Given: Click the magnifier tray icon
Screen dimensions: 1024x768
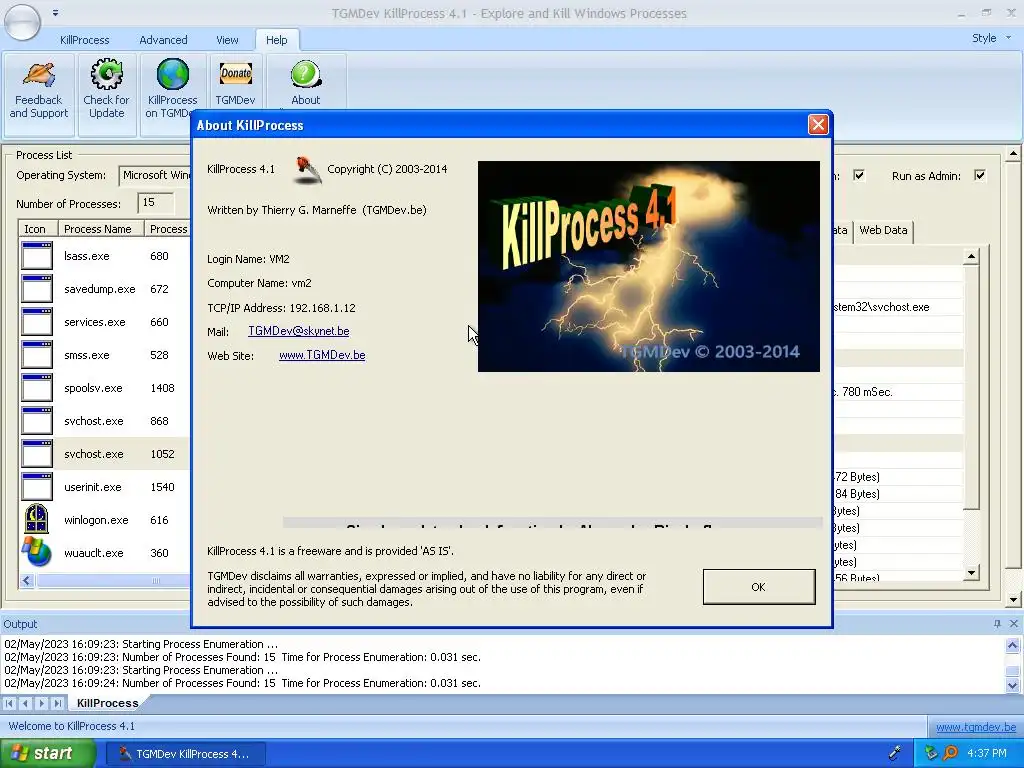Looking at the screenshot, I should click(950, 753).
